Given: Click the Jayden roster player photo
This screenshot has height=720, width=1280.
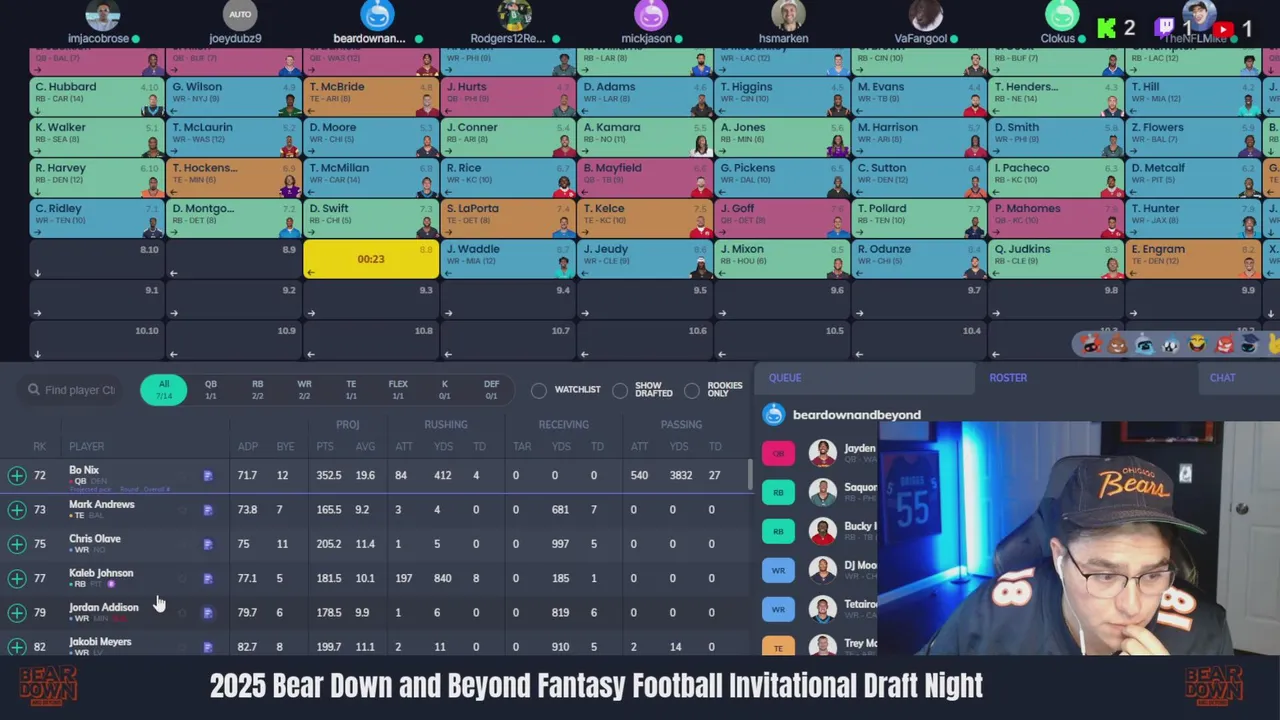Looking at the screenshot, I should [822, 453].
